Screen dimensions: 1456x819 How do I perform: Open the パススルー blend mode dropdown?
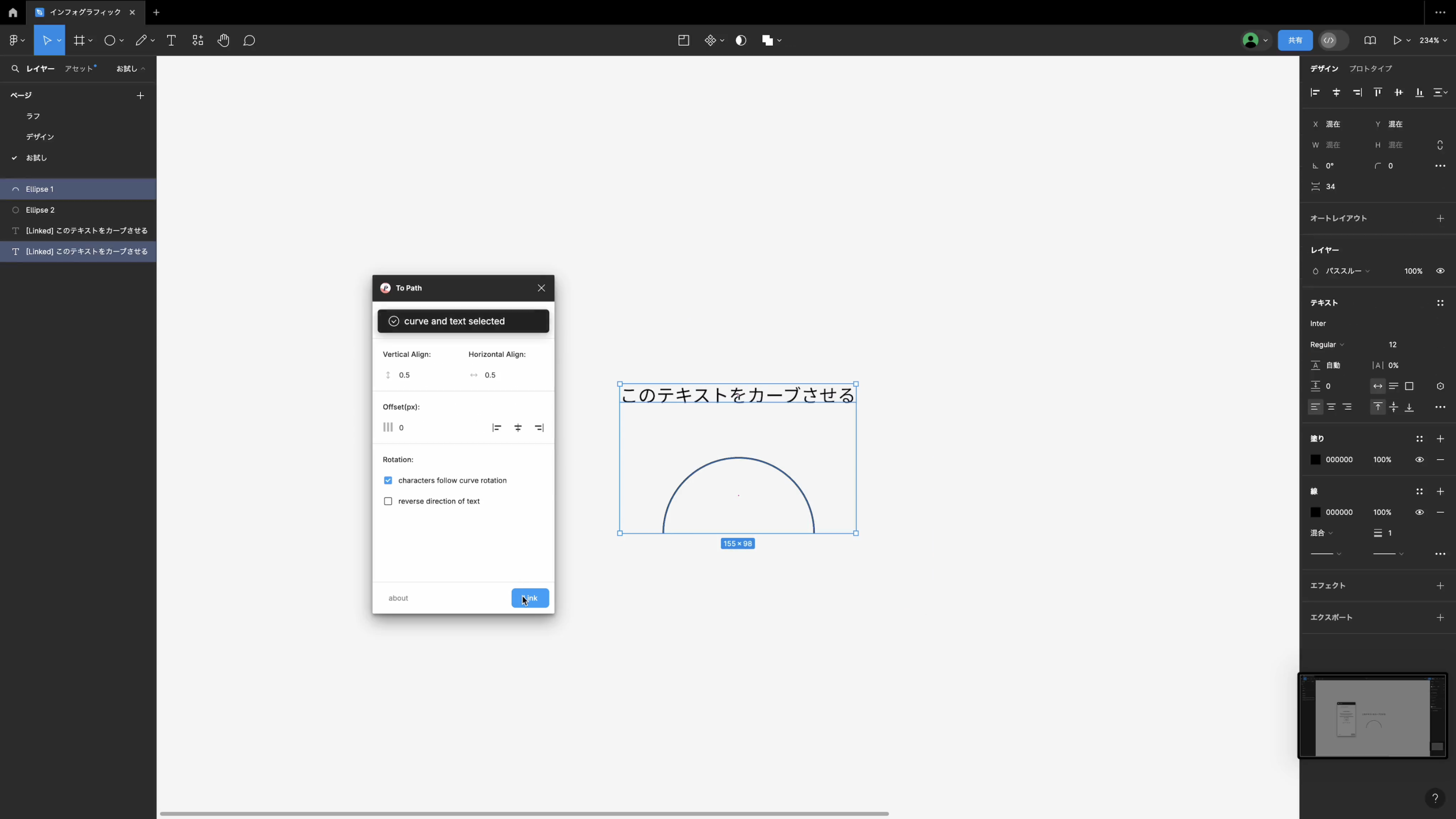point(1347,271)
